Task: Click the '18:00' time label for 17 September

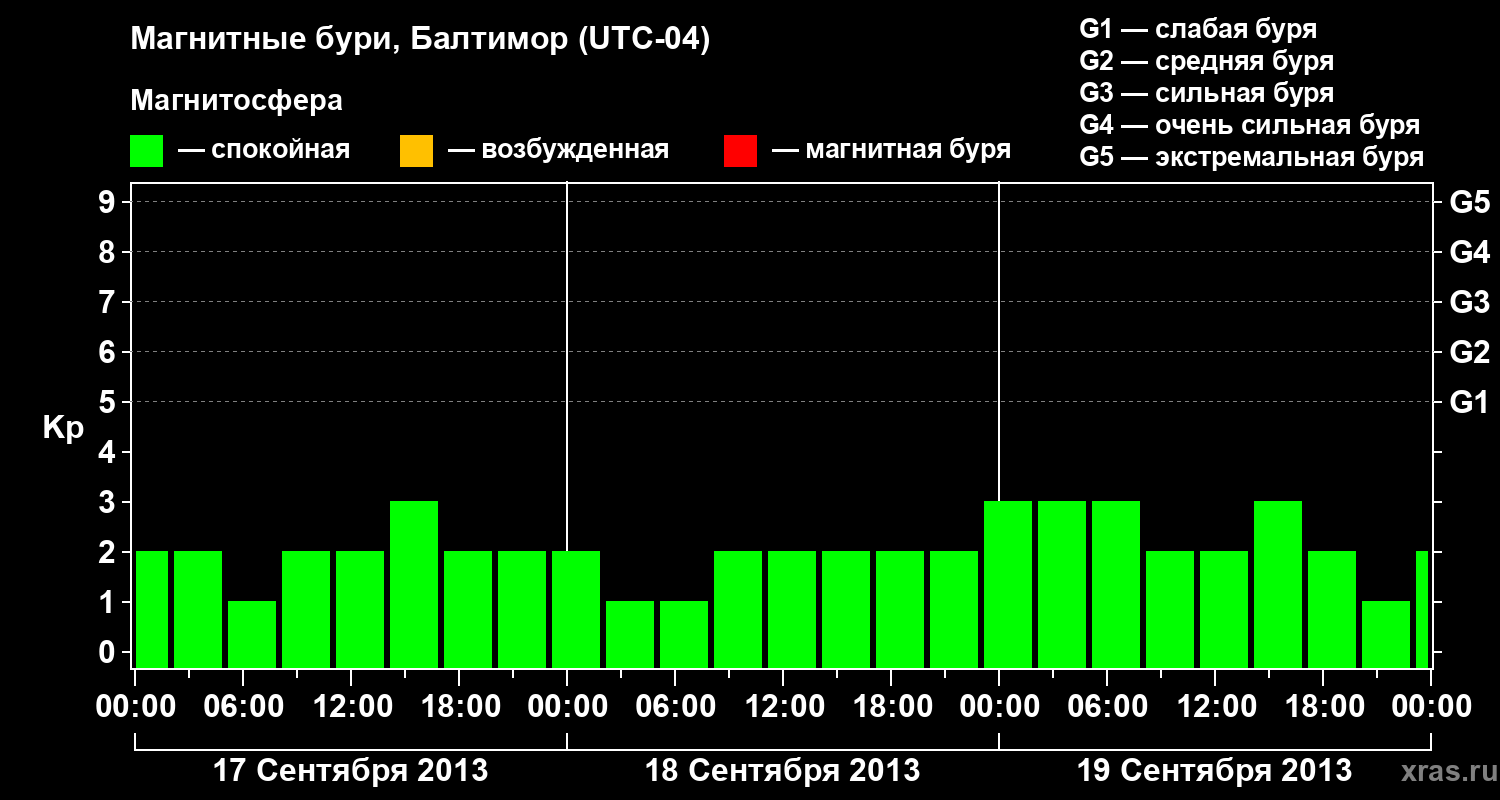Action: 459,707
